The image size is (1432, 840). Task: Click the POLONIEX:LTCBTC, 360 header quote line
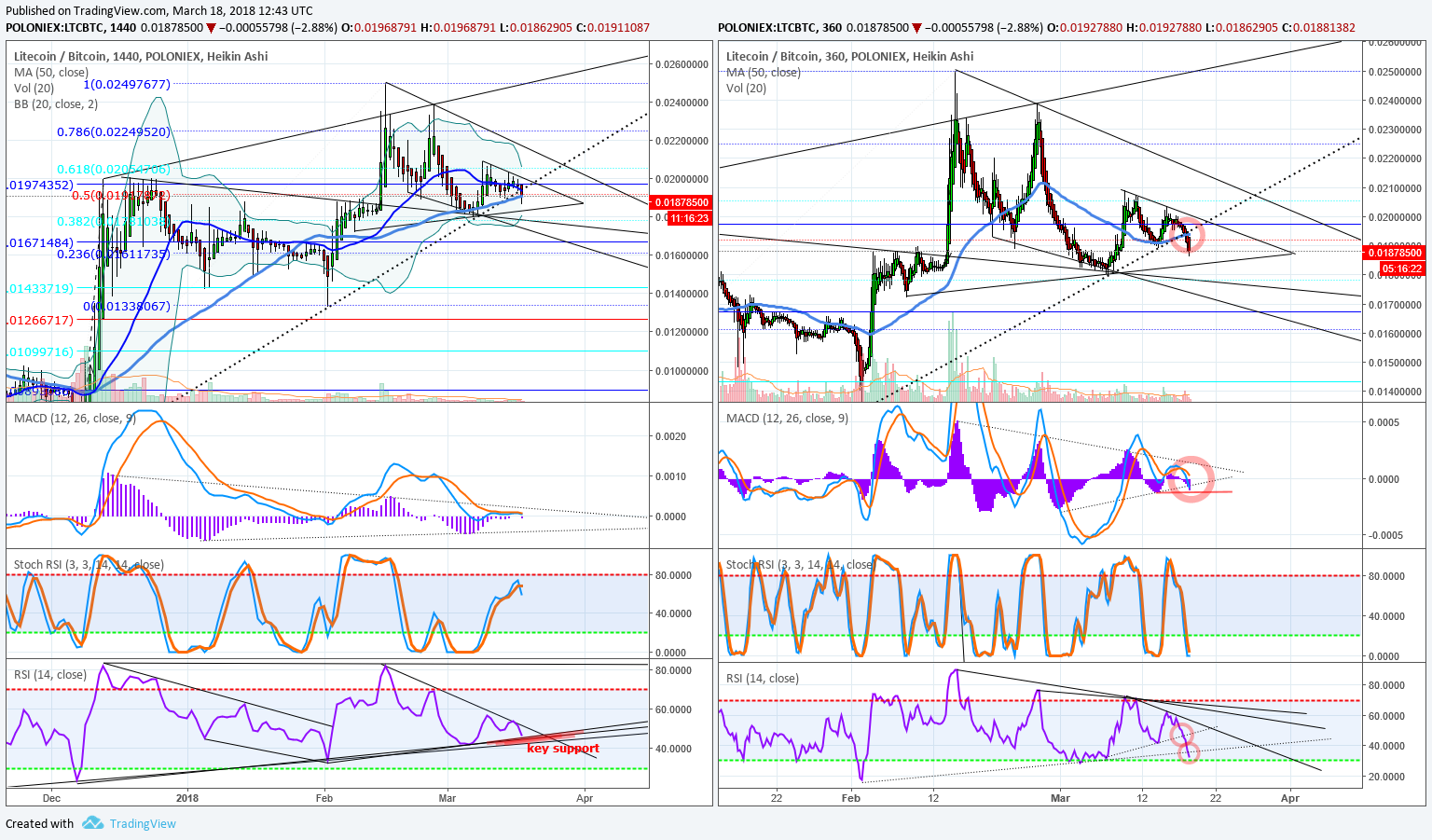[1036, 28]
